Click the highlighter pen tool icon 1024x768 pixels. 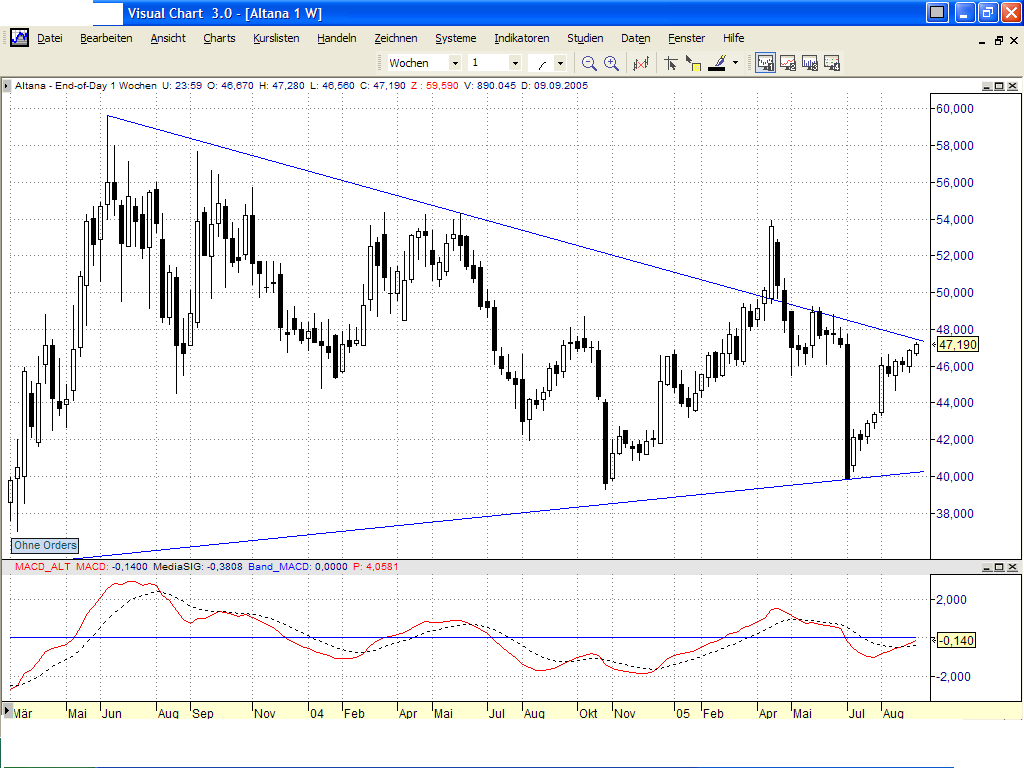coord(718,62)
